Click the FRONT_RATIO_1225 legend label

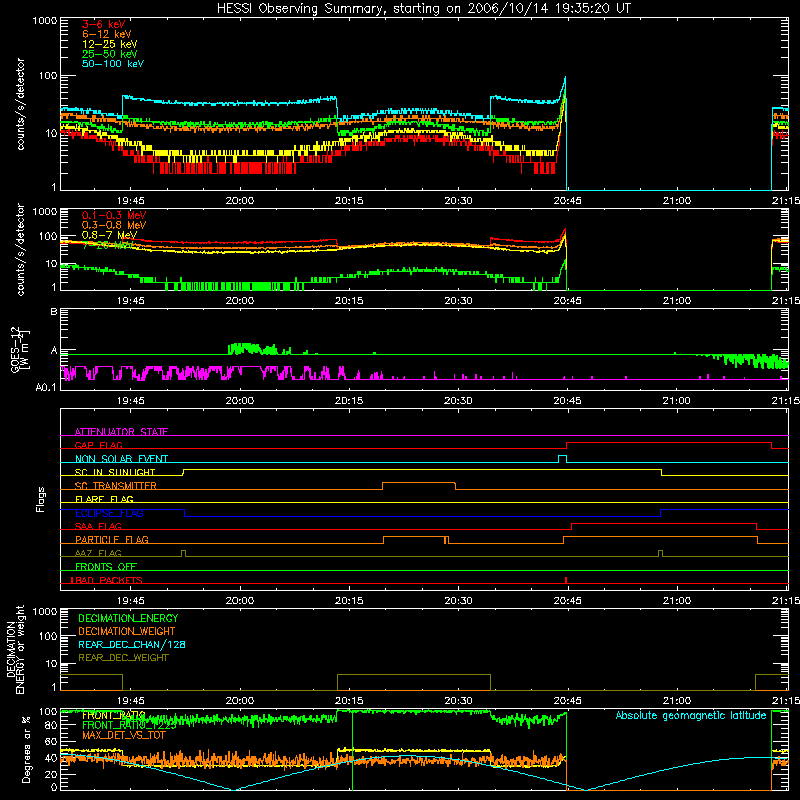(129, 725)
